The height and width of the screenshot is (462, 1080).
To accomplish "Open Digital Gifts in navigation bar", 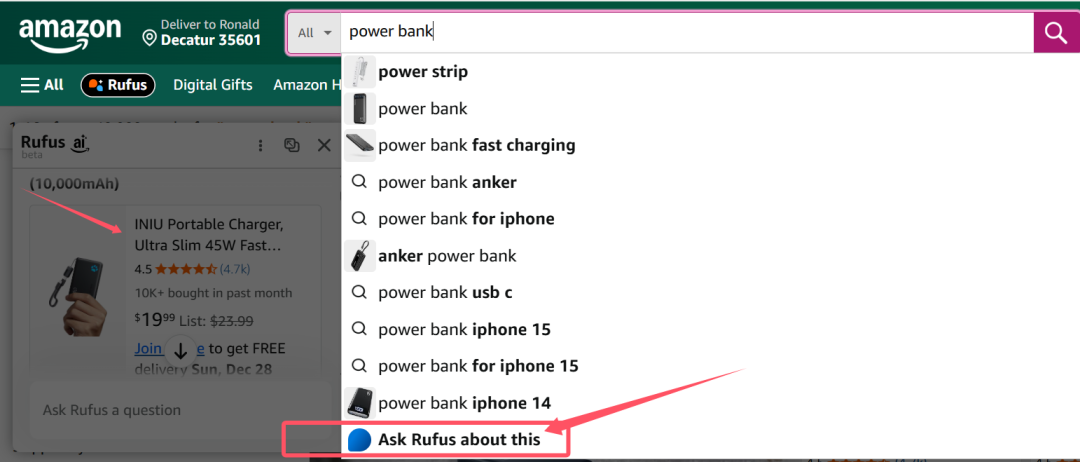I will point(213,85).
